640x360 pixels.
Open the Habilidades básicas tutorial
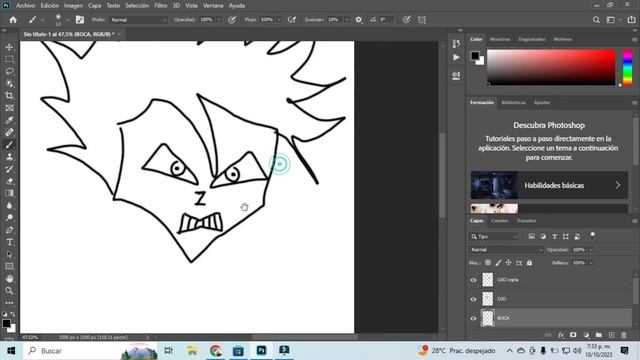(549, 185)
